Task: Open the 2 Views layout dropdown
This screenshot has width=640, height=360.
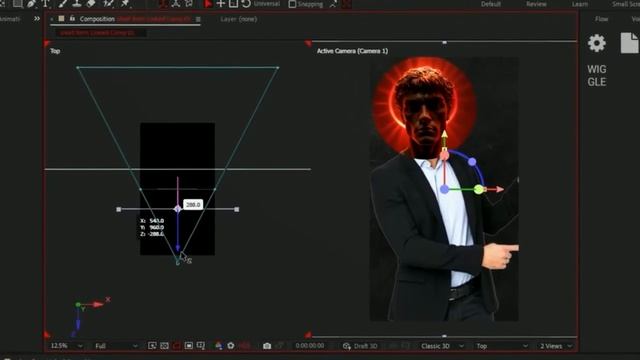Action: point(556,346)
